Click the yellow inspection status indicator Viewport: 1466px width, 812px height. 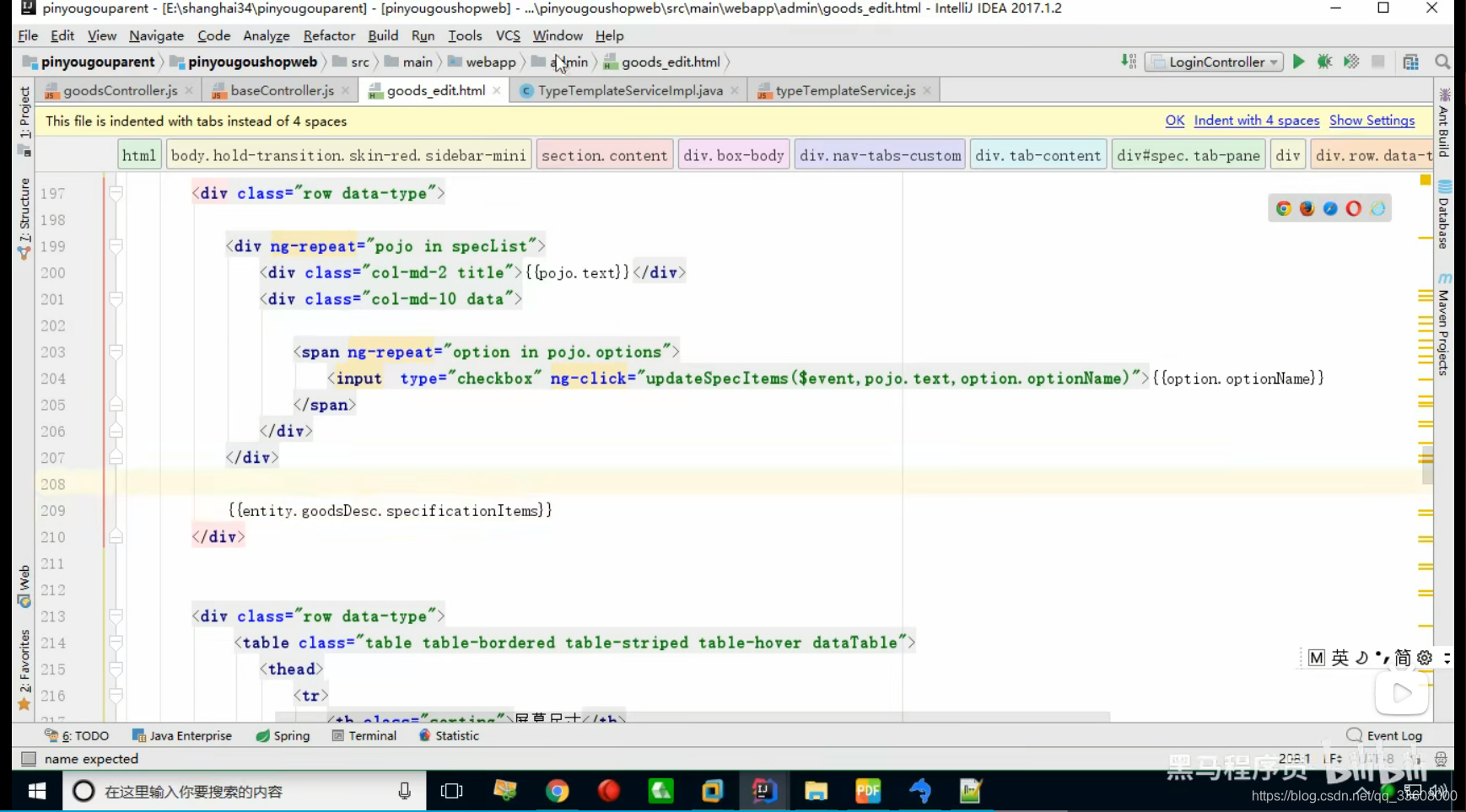1426,180
